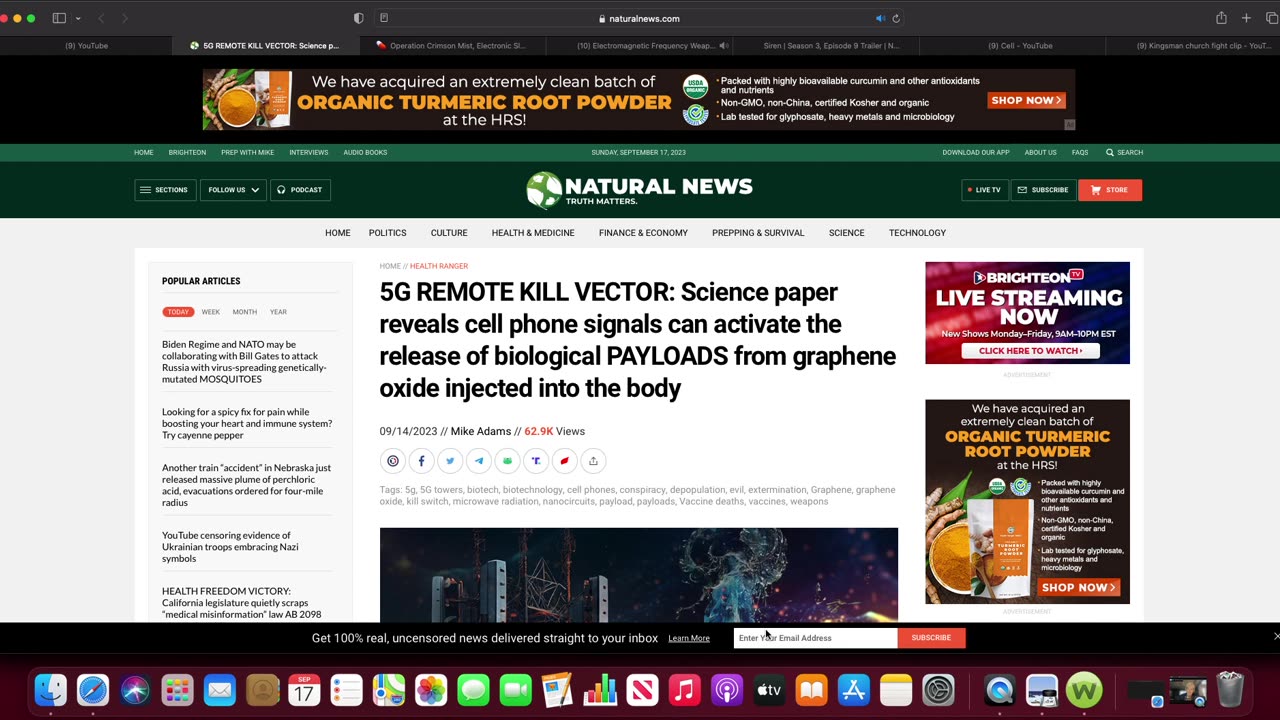Select Year popular articles filter
Viewport: 1280px width, 720px height.
(x=278, y=312)
